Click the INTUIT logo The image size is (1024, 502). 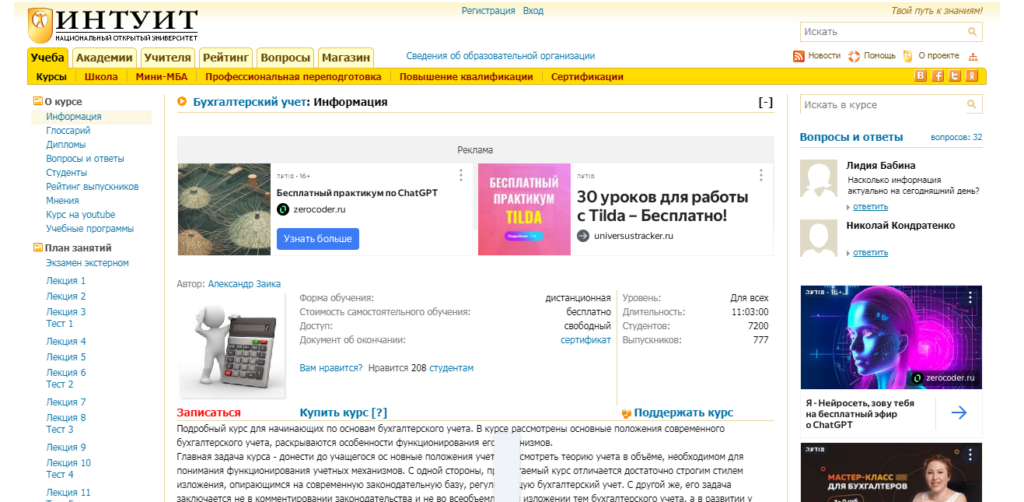[x=112, y=23]
